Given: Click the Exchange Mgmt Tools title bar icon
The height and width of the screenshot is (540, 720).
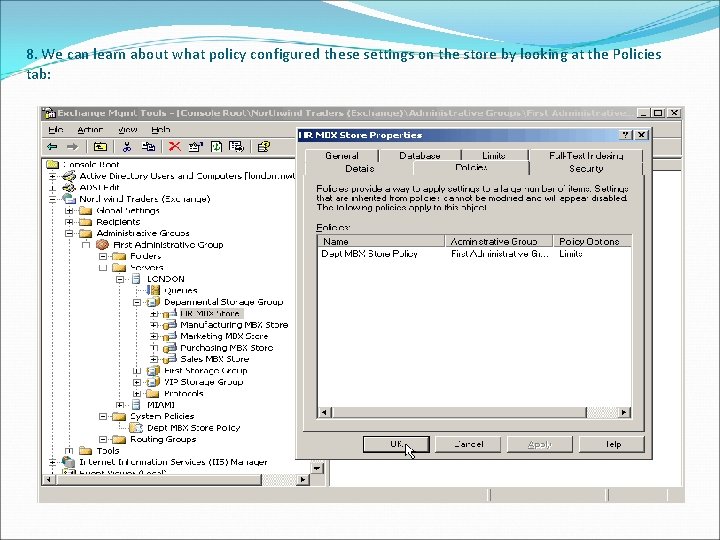Looking at the screenshot, I should click(48, 113).
